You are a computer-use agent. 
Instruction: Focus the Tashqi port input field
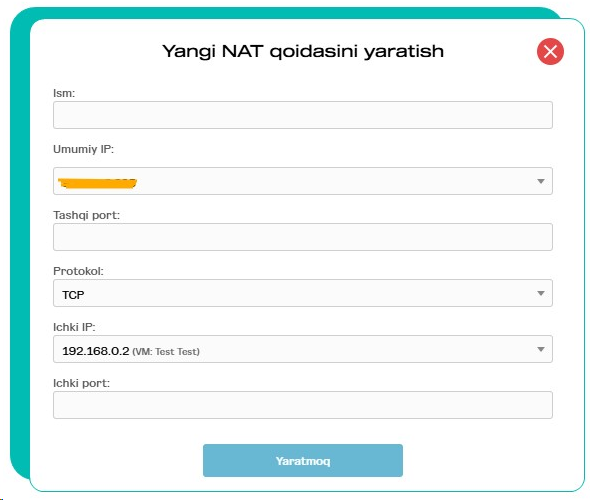click(303, 237)
